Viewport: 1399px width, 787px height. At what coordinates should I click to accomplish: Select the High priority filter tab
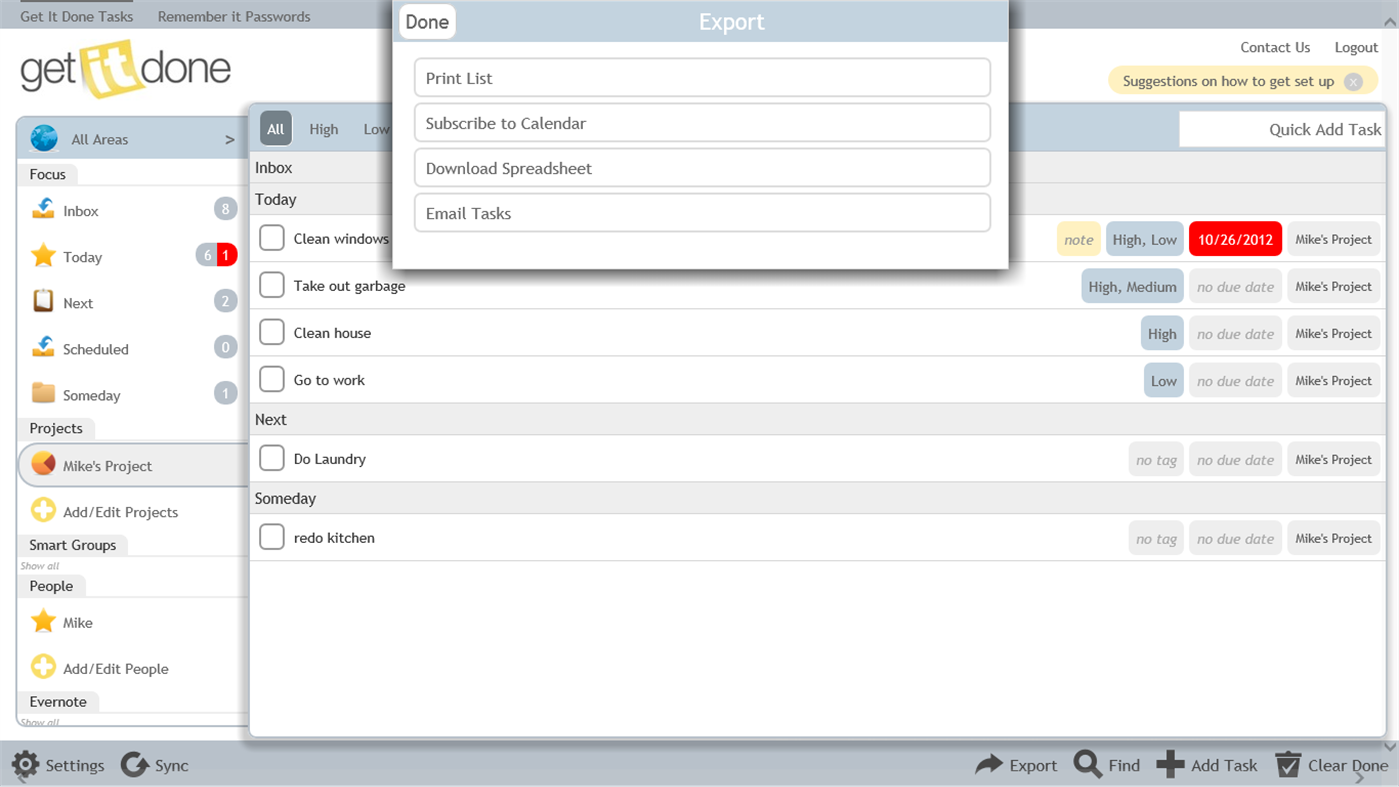tap(323, 128)
